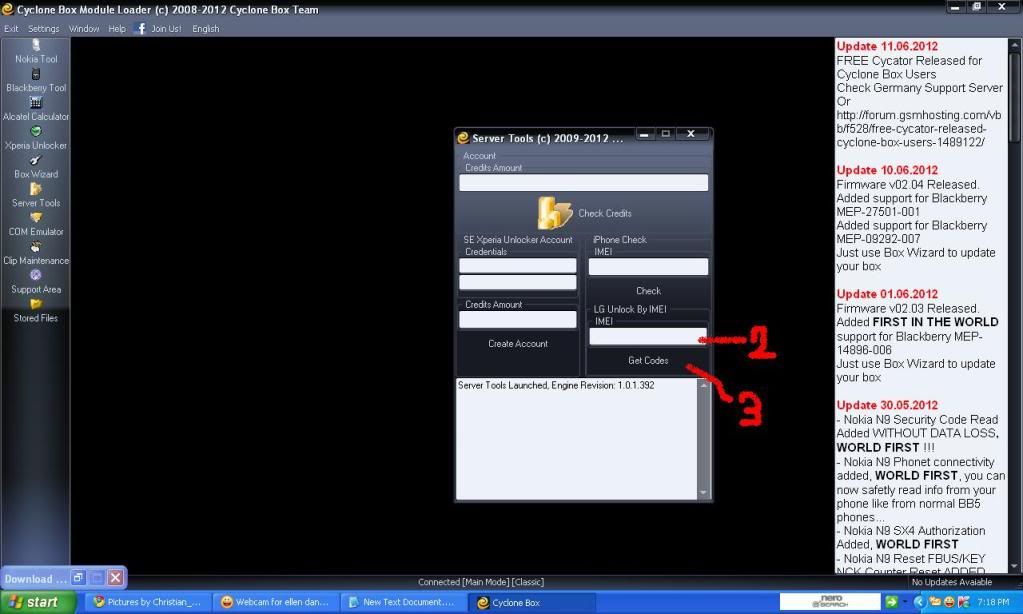Click the second SE Xperia Credentials field
Viewport: 1023px width, 614px height.
pyautogui.click(x=517, y=282)
